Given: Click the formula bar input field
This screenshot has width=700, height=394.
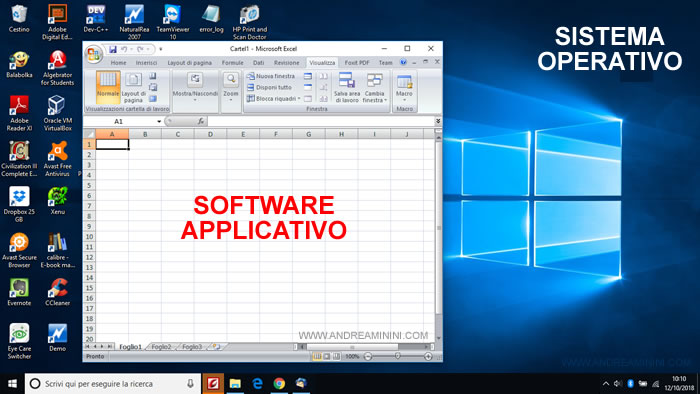Looking at the screenshot, I should point(321,121).
